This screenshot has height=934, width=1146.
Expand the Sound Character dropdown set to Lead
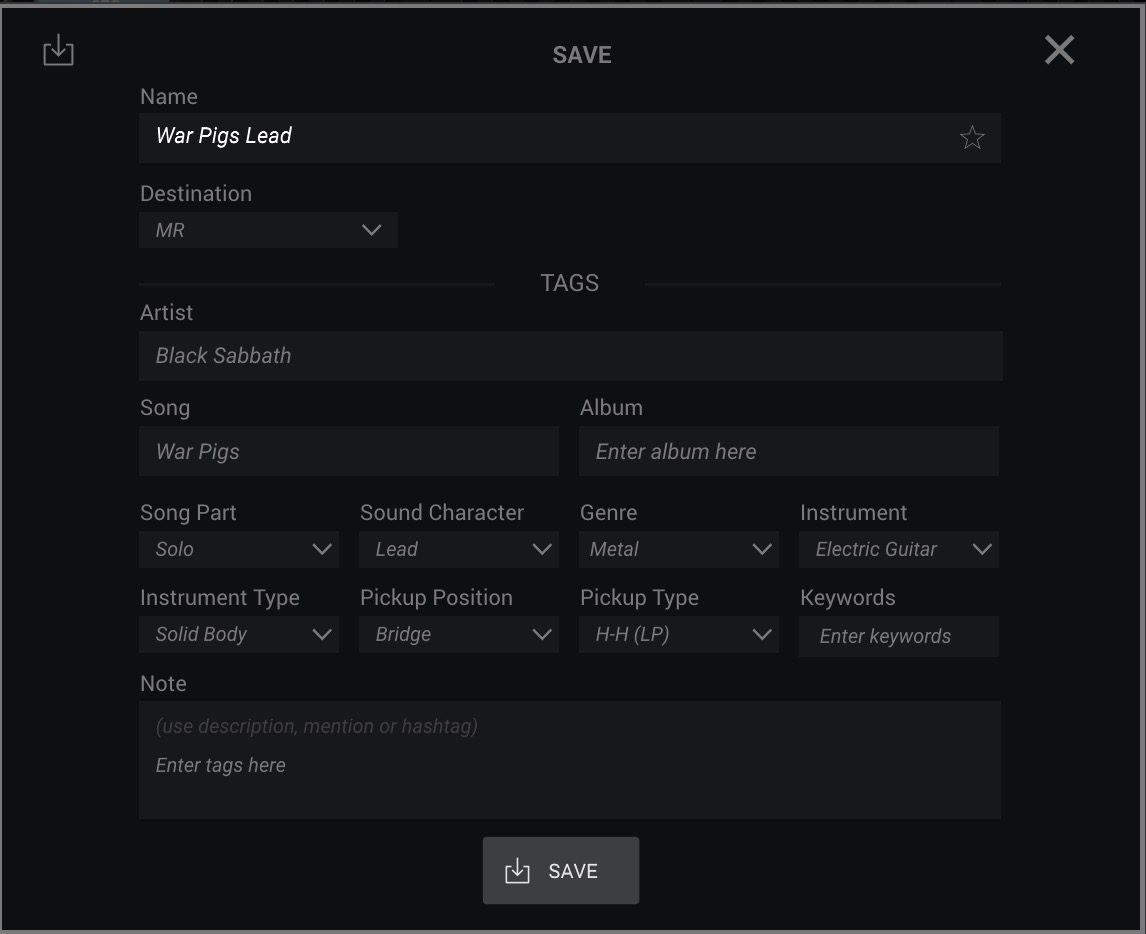(x=458, y=550)
